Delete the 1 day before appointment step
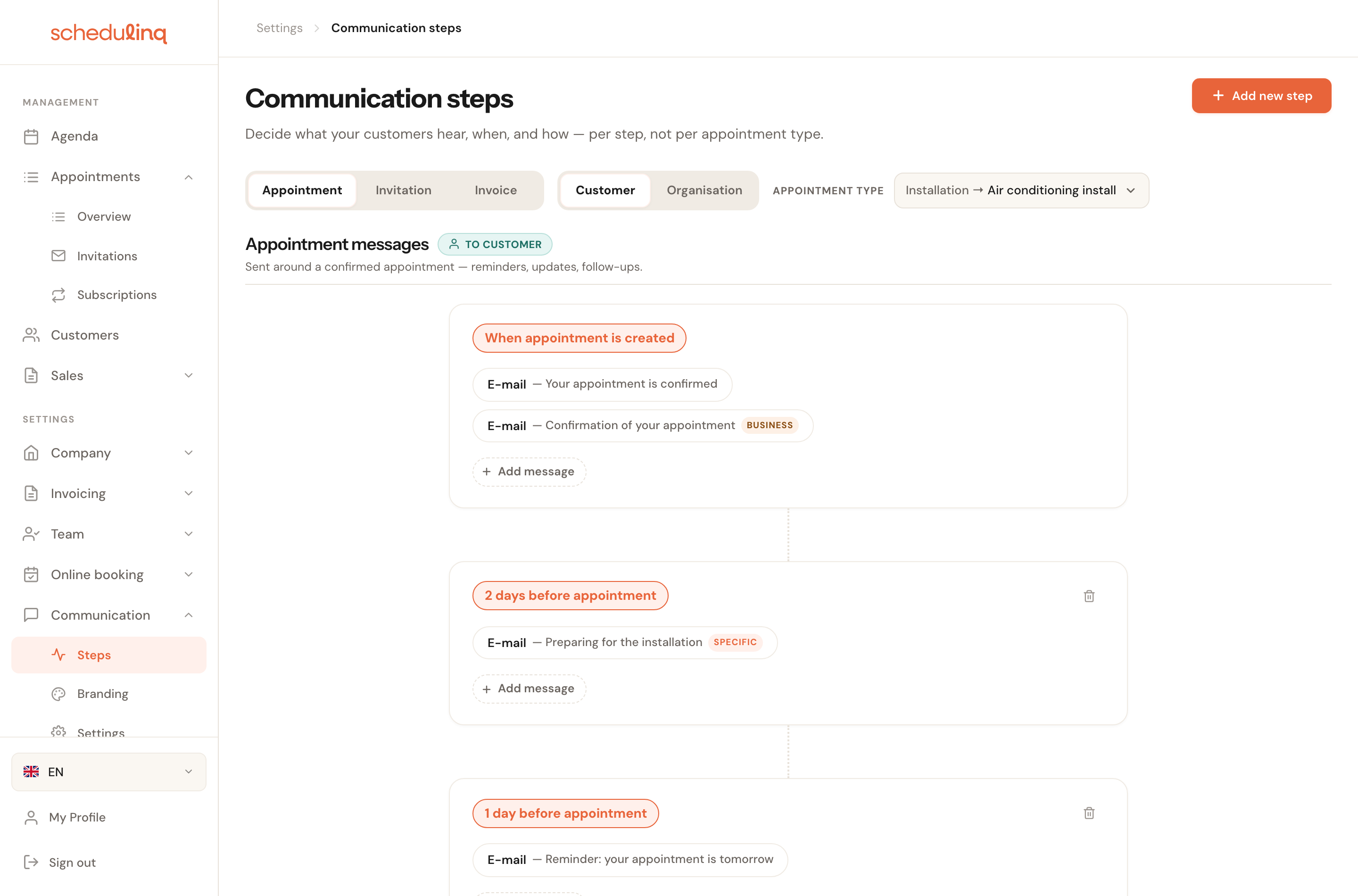 [x=1089, y=813]
